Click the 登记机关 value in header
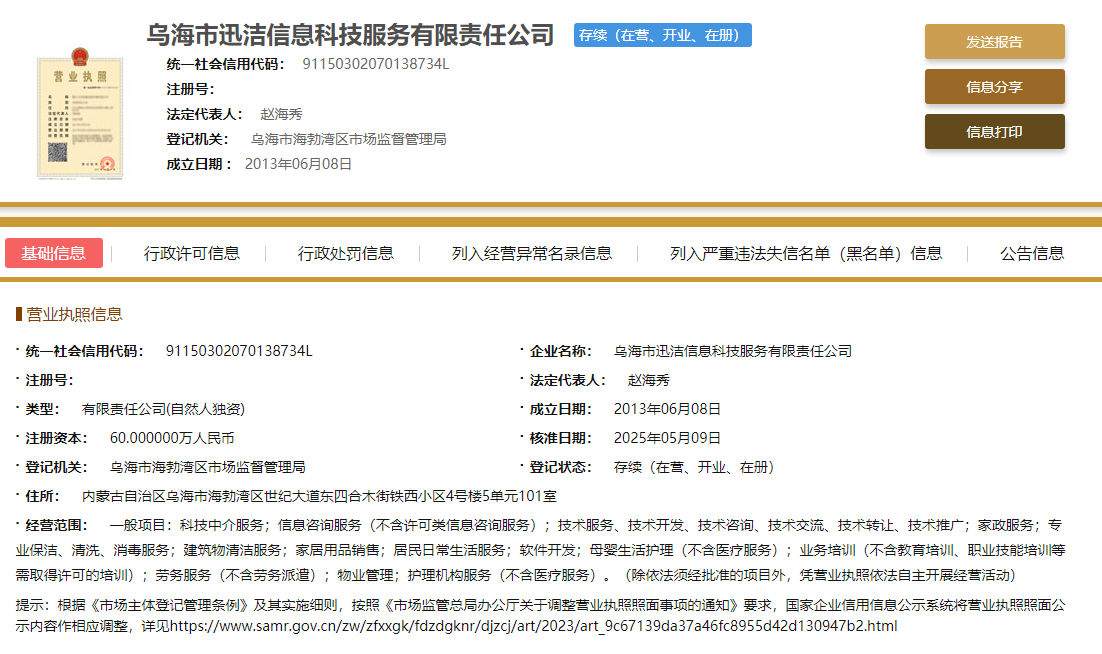 (x=348, y=139)
